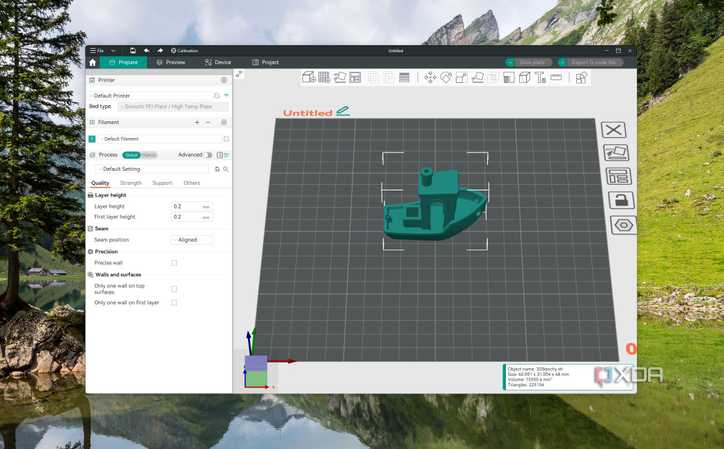Select the Rotate tool
The image size is (724, 449).
click(x=446, y=78)
